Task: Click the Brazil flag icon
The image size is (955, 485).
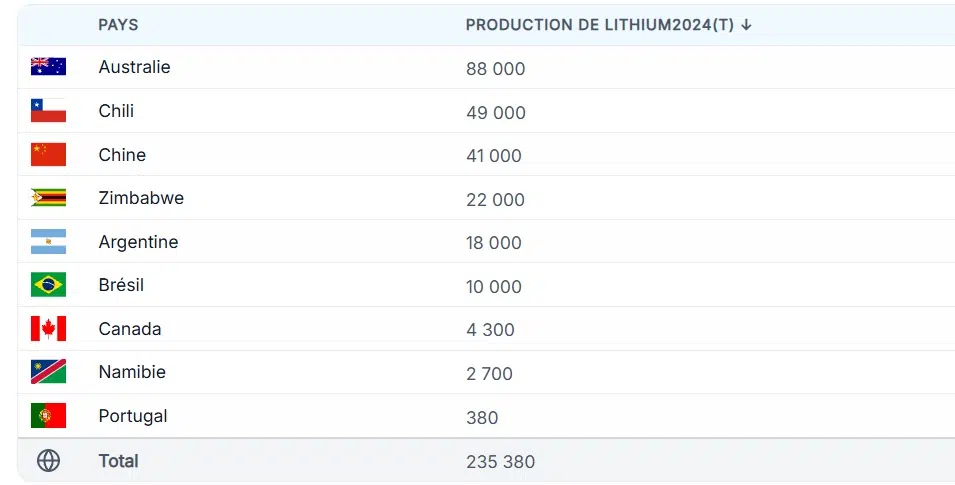Action: point(48,285)
